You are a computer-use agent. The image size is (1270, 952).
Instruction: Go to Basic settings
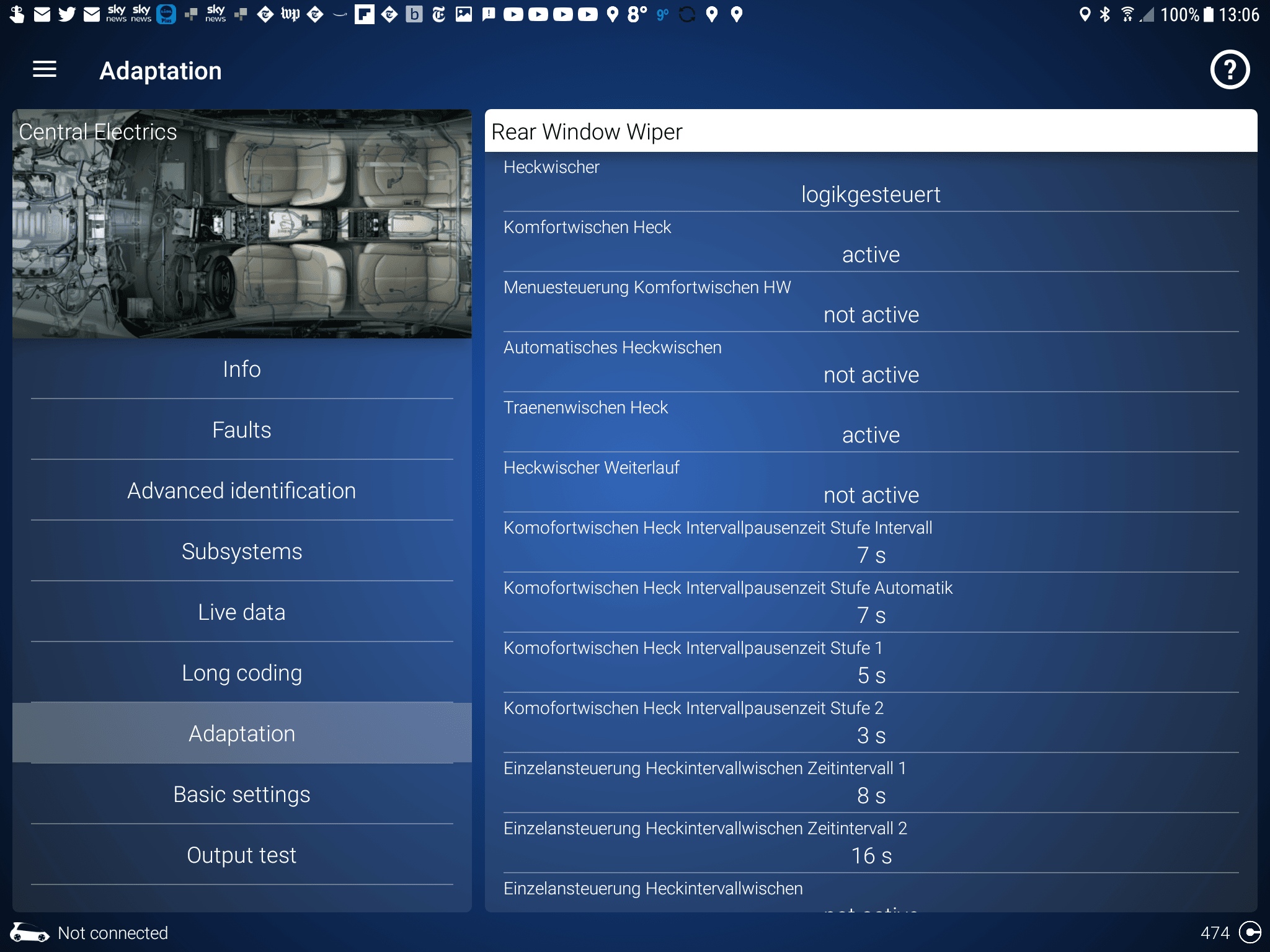coord(242,794)
